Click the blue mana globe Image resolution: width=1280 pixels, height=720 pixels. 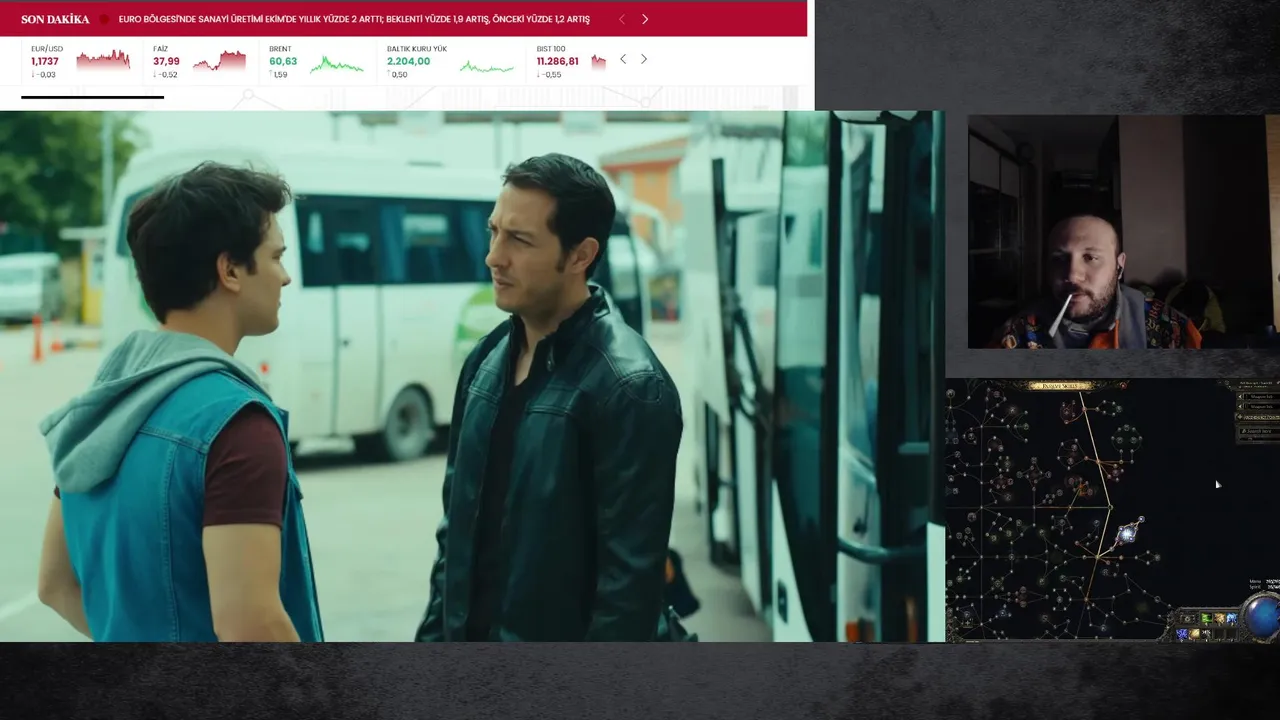(1263, 616)
